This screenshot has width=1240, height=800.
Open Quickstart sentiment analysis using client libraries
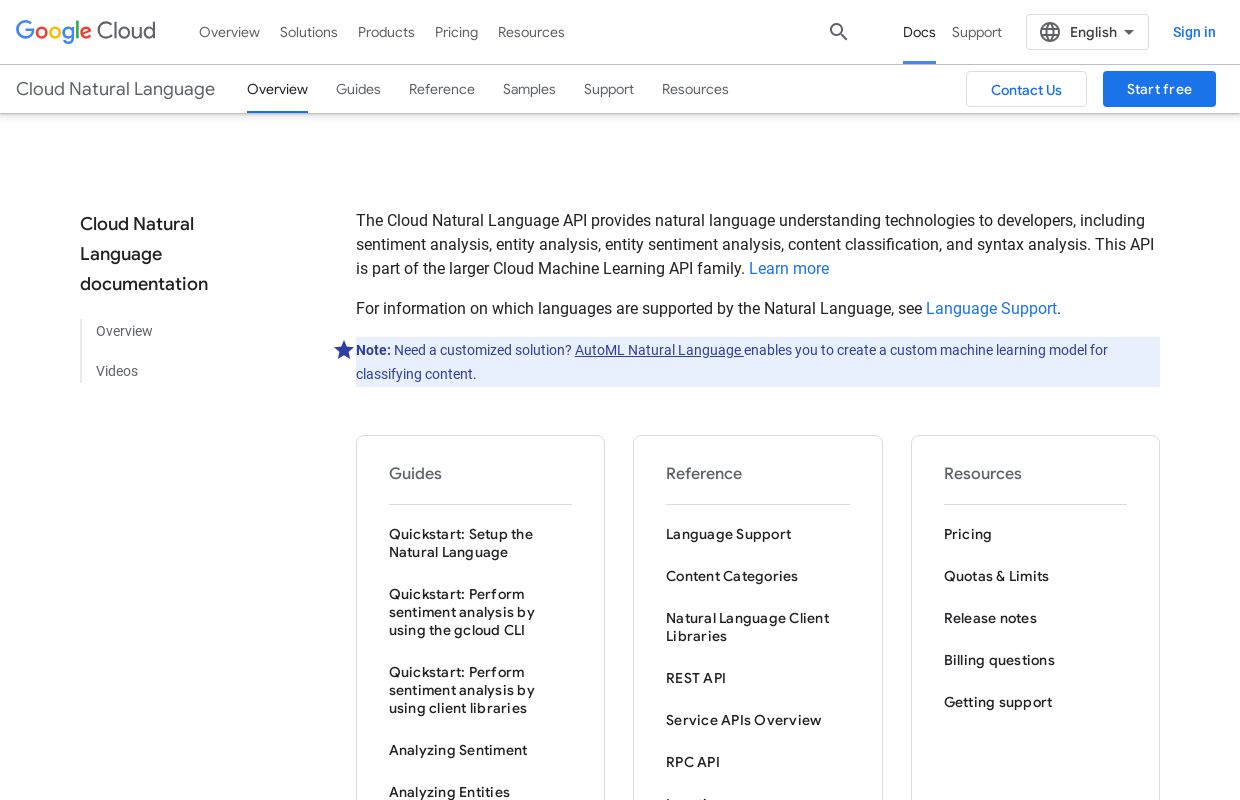click(x=462, y=690)
